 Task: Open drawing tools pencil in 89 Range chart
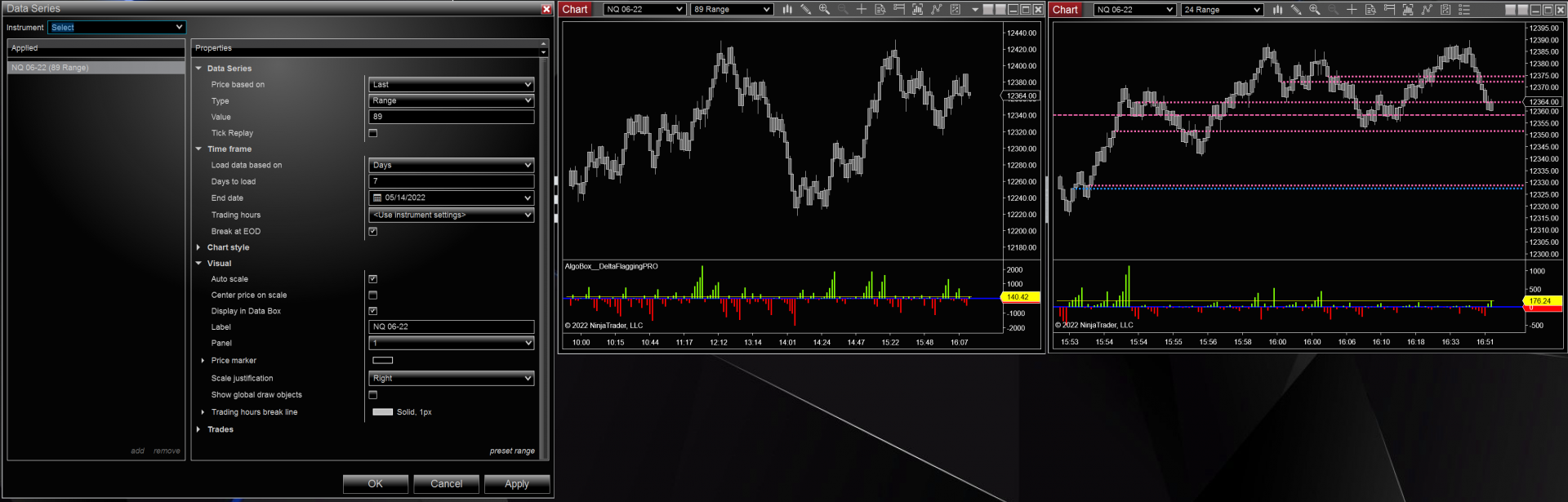(805, 9)
